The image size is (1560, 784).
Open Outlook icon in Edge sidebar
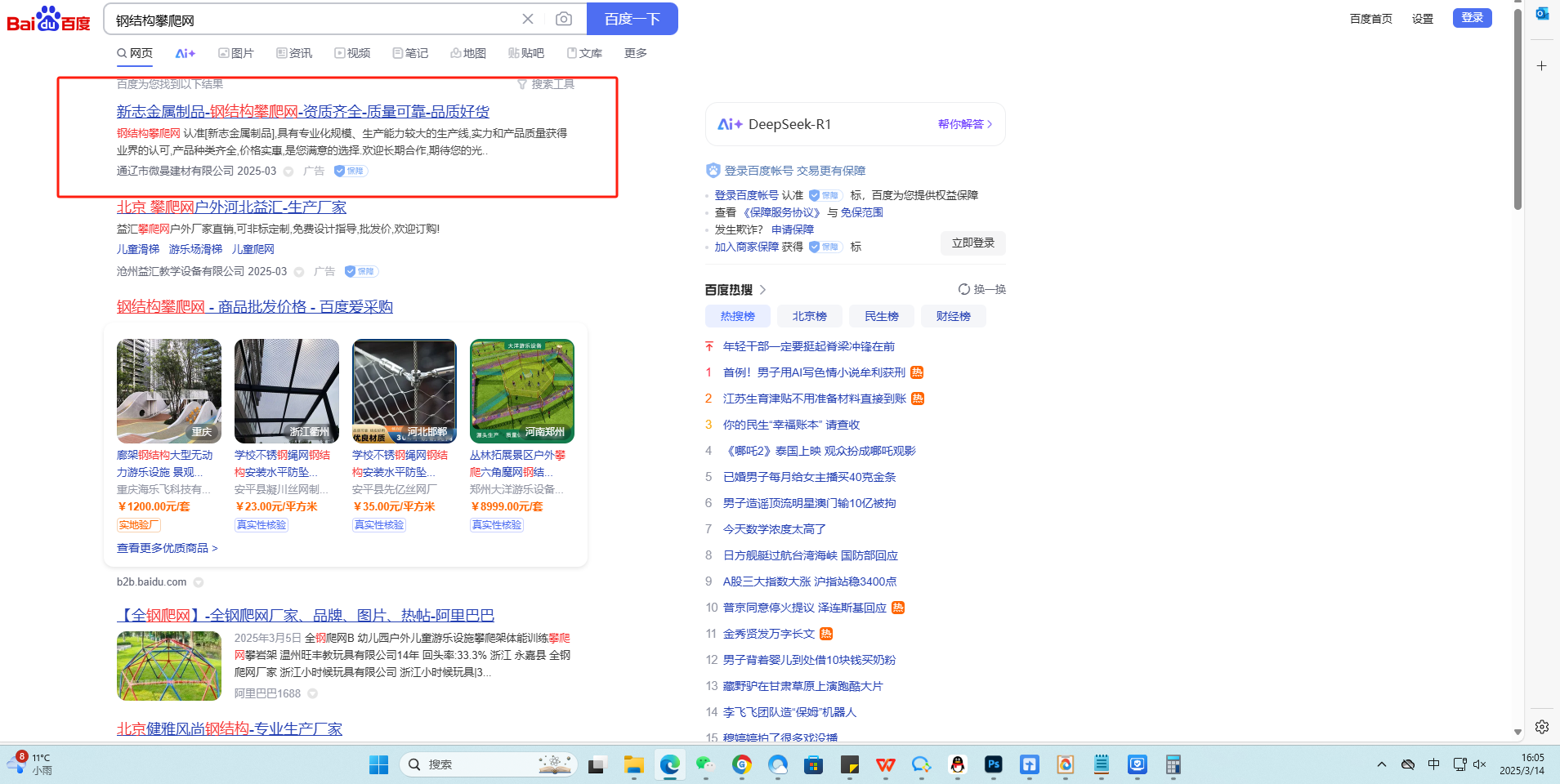point(1541,14)
